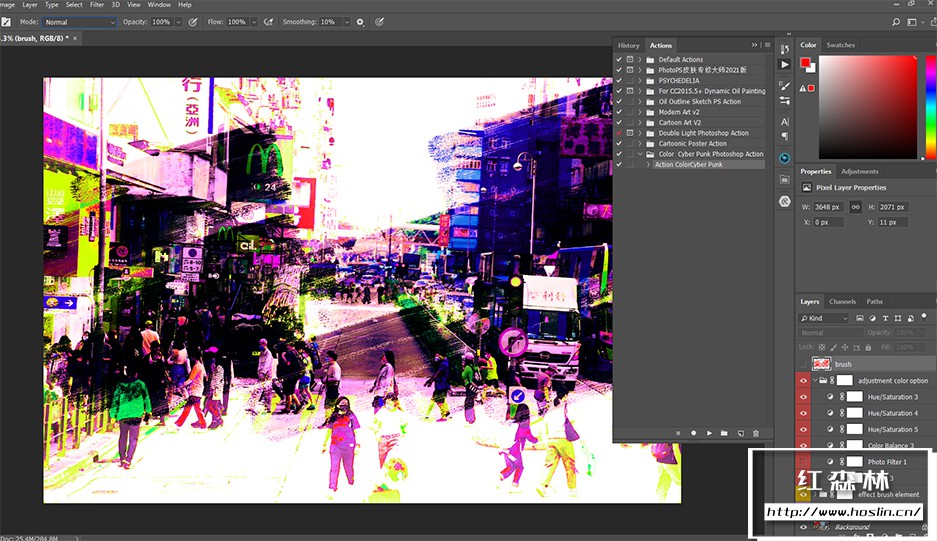
Task: Open the Filter menu
Action: (x=97, y=4)
